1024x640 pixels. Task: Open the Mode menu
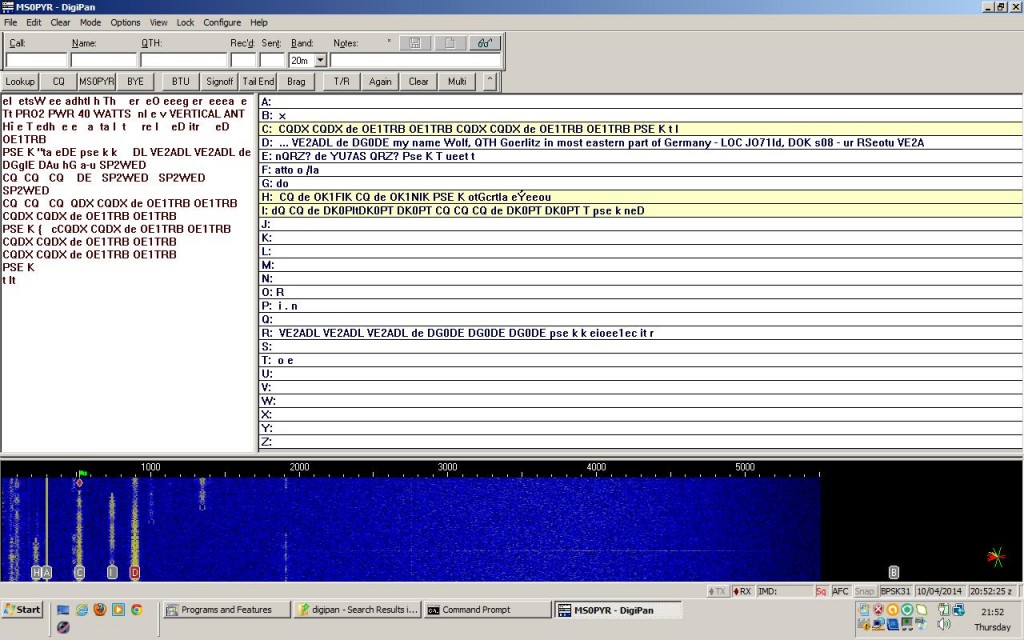(90, 22)
